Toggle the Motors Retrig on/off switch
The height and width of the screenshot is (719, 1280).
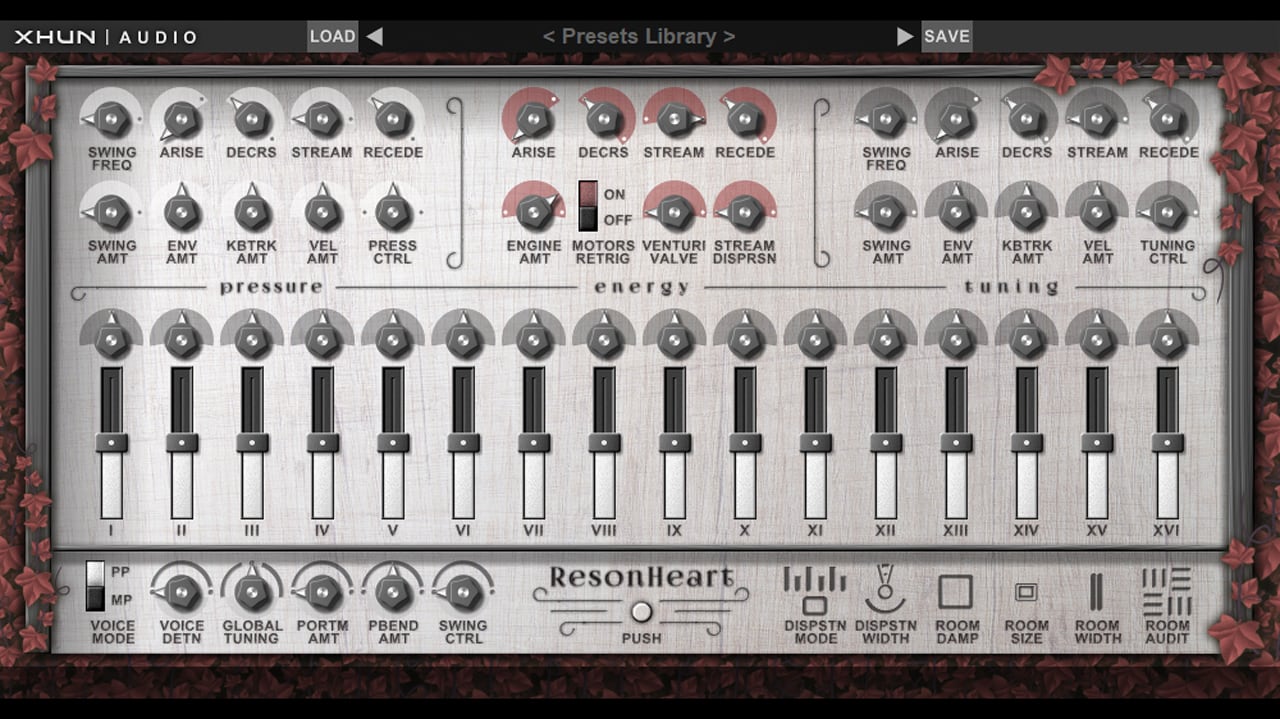click(588, 206)
